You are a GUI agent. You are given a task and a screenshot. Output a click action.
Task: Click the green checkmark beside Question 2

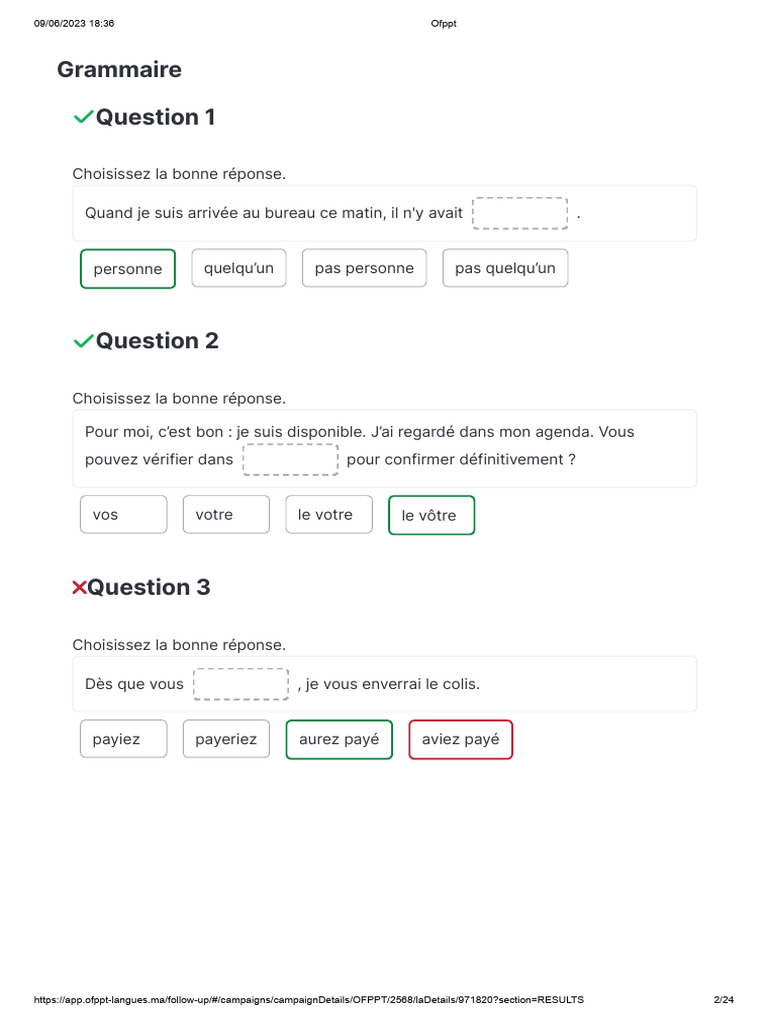point(83,342)
